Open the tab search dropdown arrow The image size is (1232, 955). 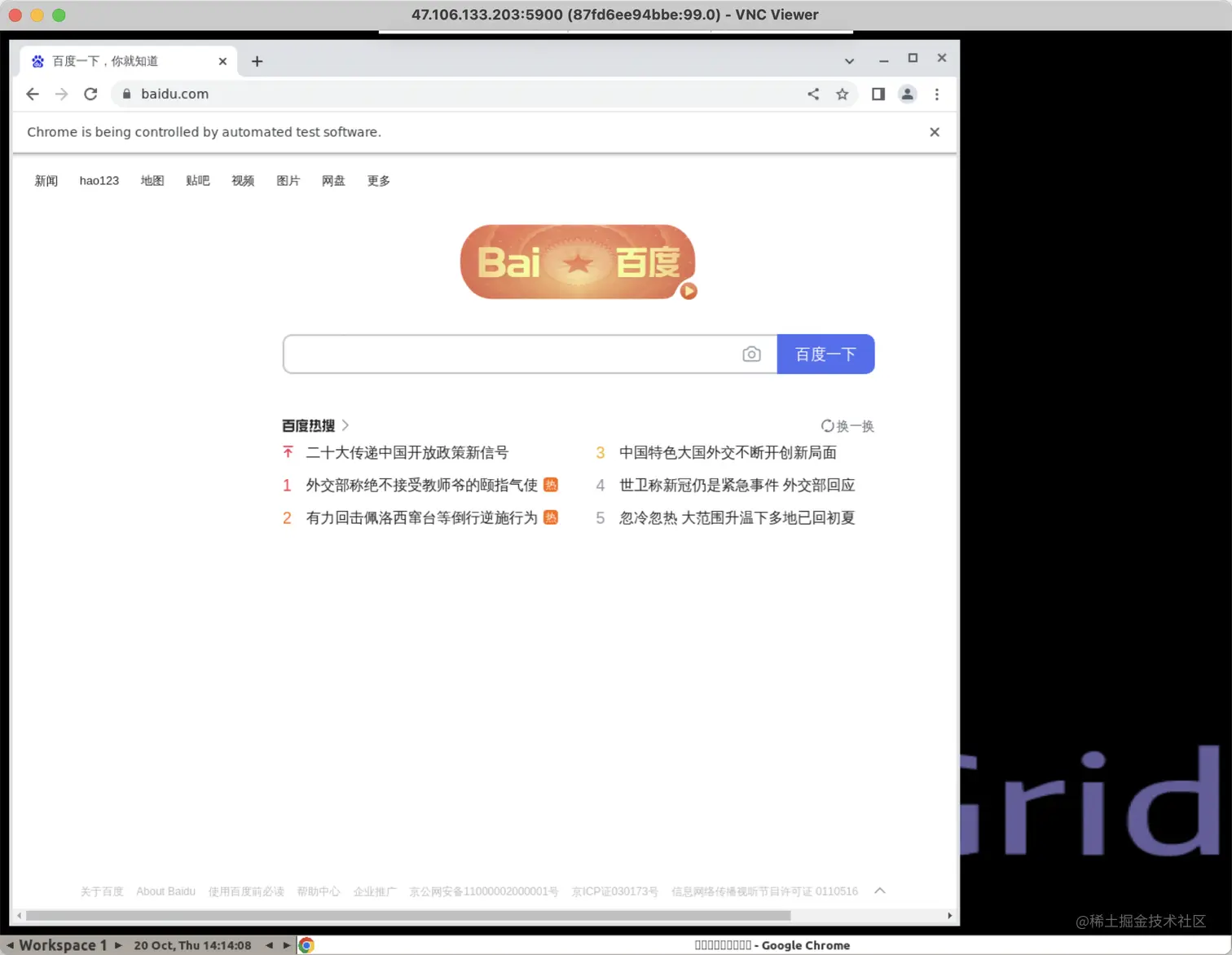click(x=849, y=61)
